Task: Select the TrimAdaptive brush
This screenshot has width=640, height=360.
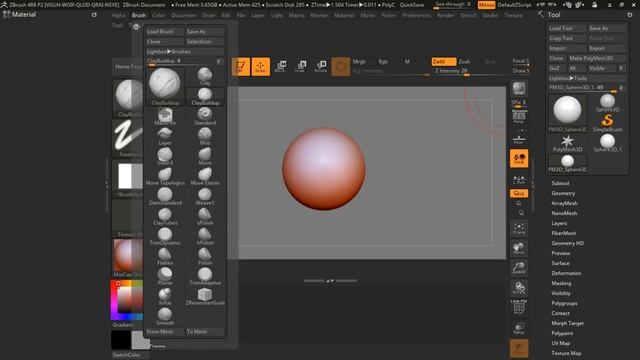Action: pyautogui.click(x=205, y=276)
